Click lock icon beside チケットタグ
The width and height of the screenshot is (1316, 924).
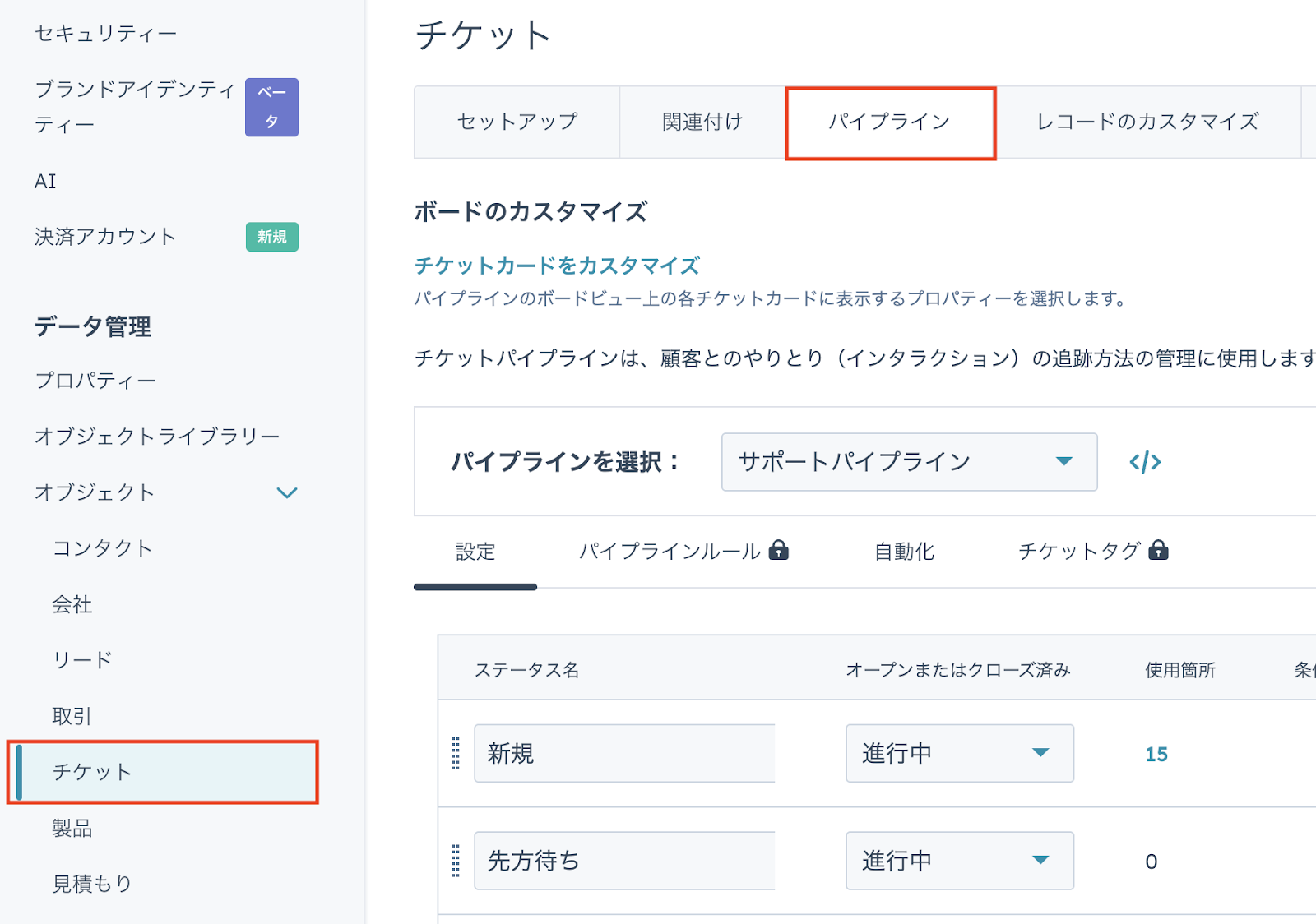(1158, 550)
